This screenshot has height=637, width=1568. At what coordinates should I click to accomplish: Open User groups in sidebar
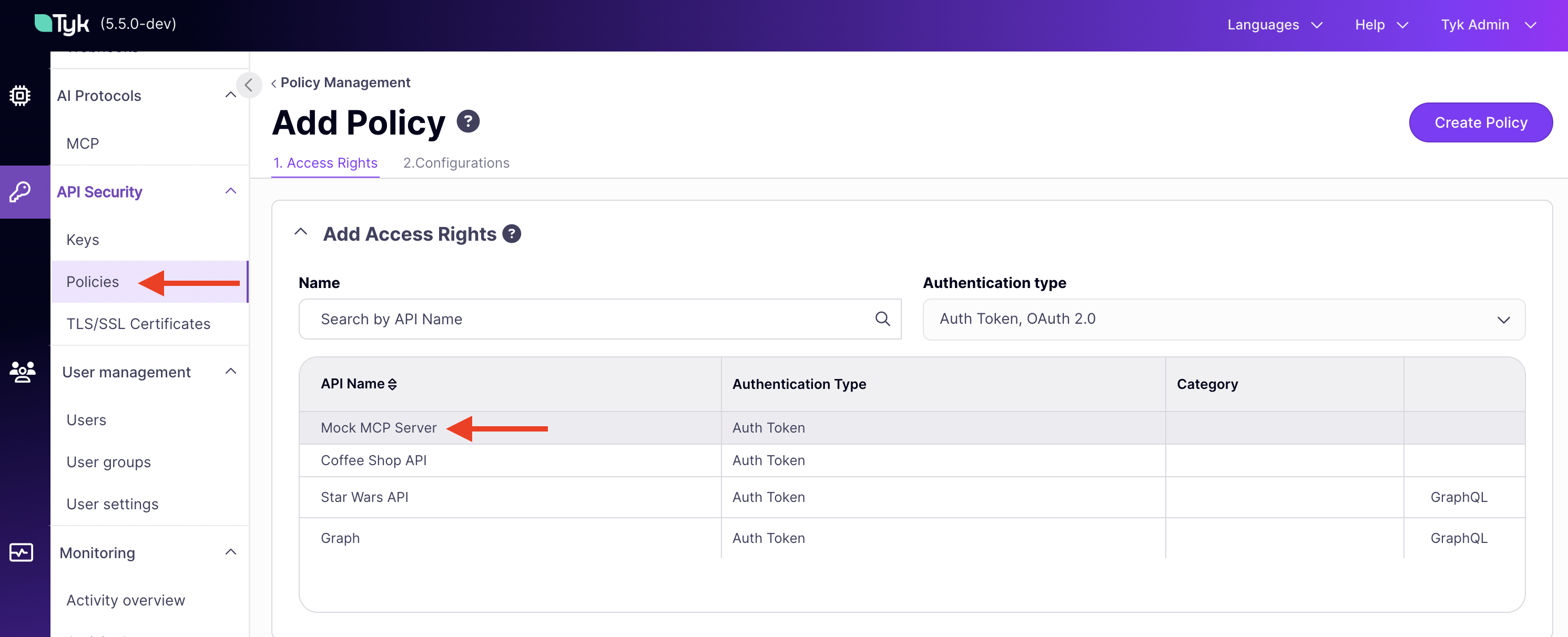point(108,462)
